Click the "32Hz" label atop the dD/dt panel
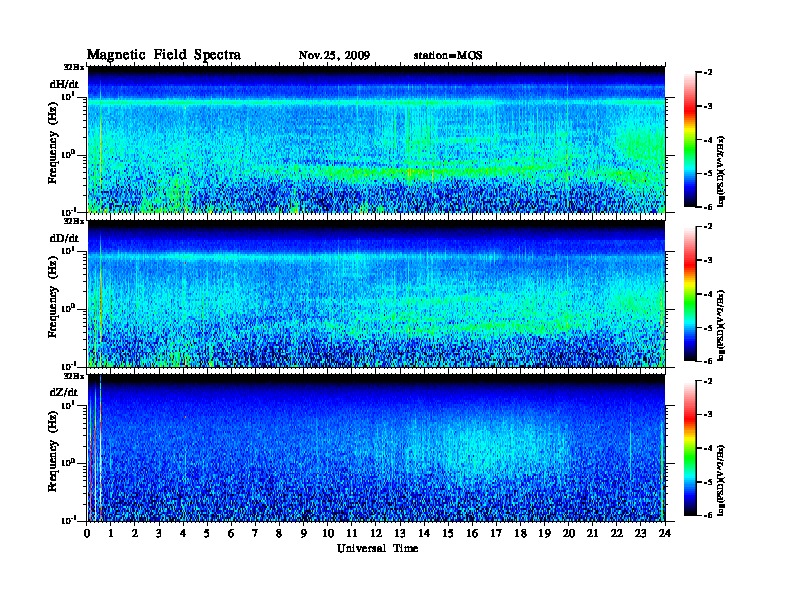The image size is (792, 612). 74,221
